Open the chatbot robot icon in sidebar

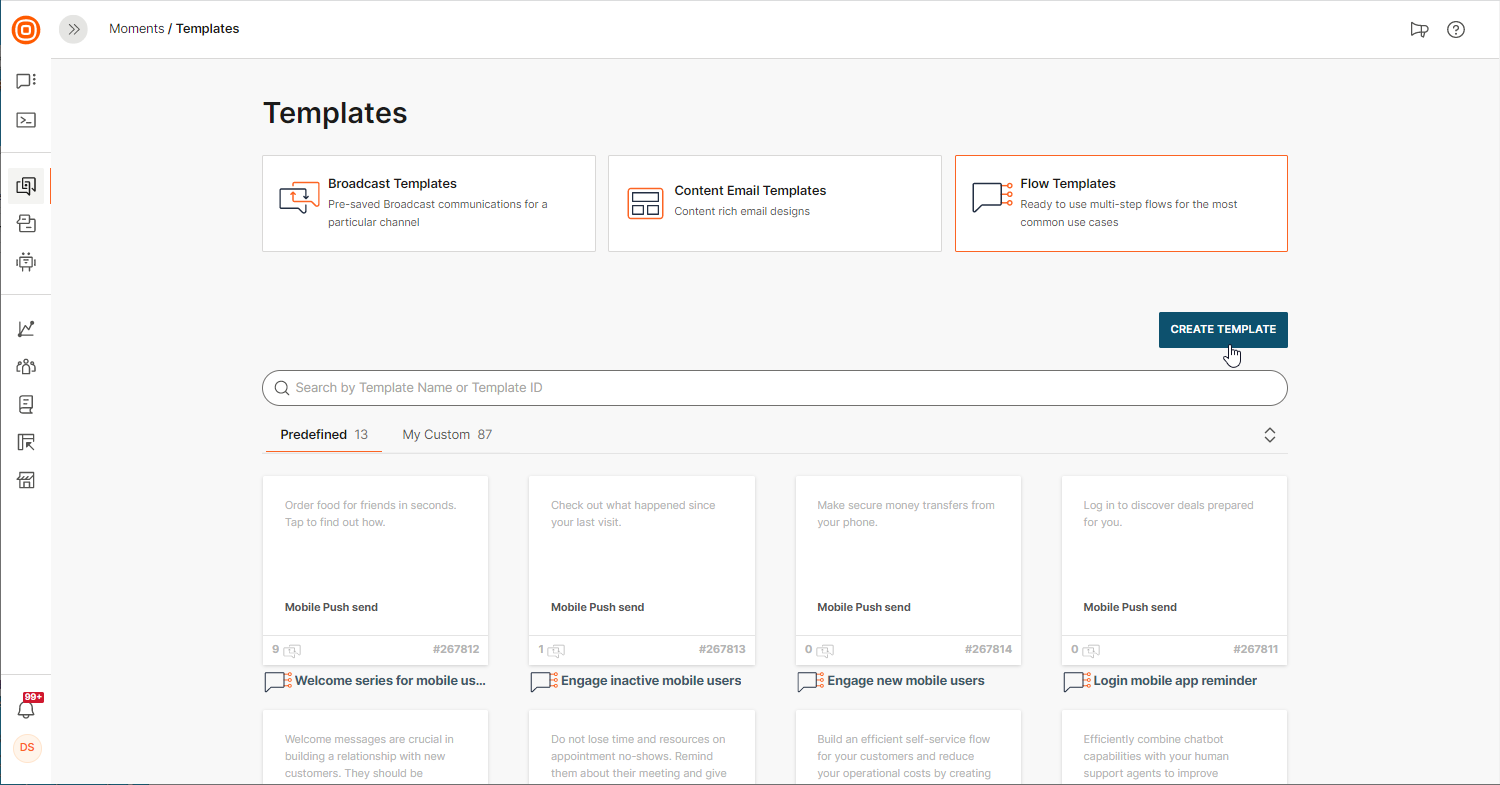point(26,262)
